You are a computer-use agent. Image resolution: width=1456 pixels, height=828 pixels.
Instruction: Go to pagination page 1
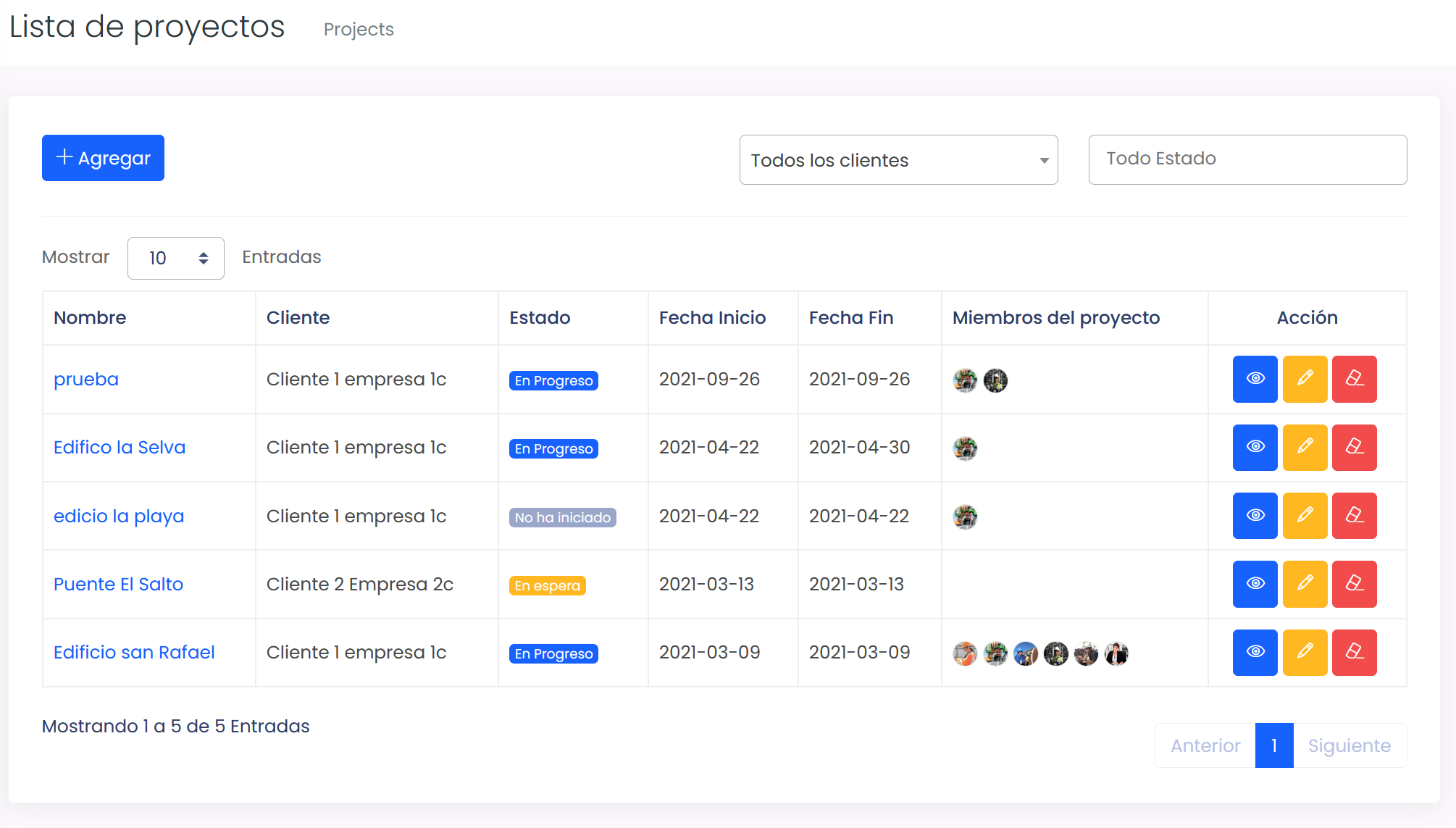(1273, 745)
